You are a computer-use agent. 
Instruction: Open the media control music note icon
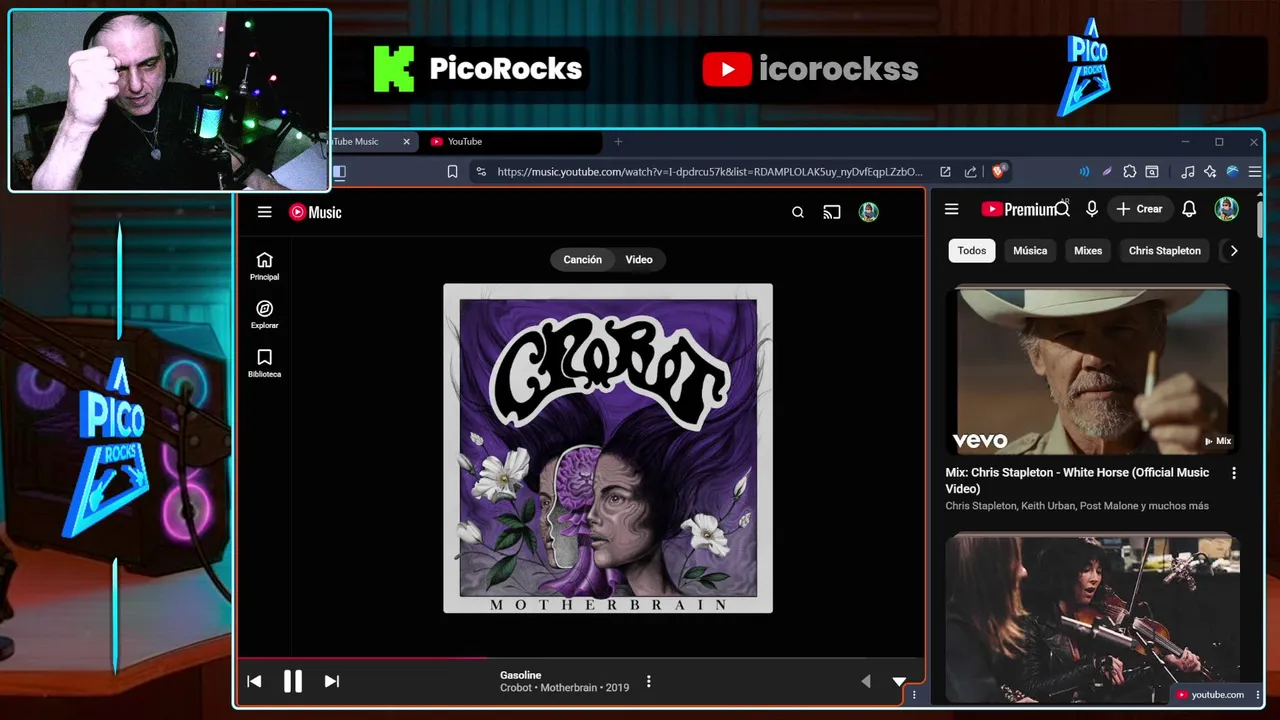pos(1187,172)
